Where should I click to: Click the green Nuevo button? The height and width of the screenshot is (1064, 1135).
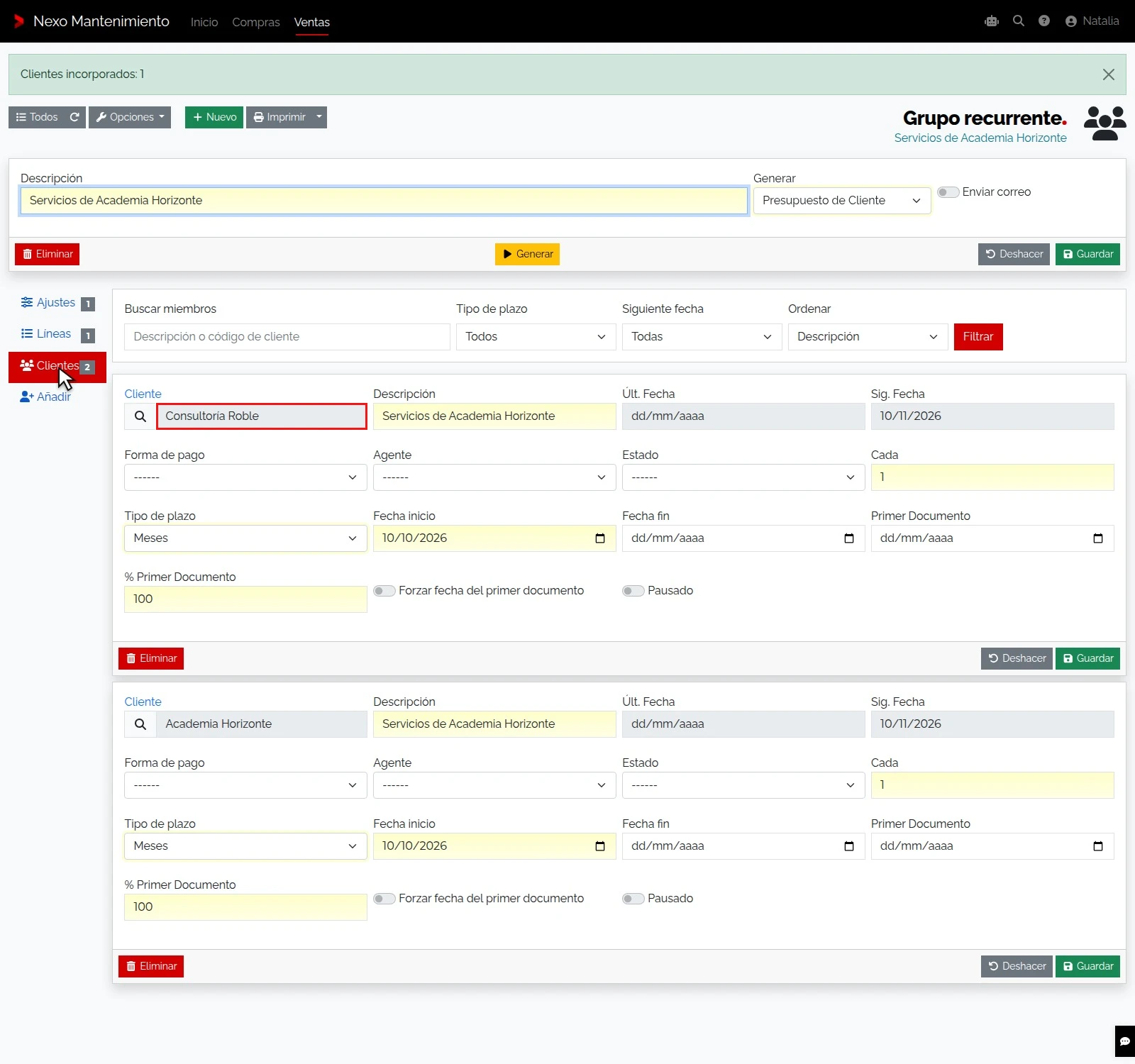[x=214, y=117]
